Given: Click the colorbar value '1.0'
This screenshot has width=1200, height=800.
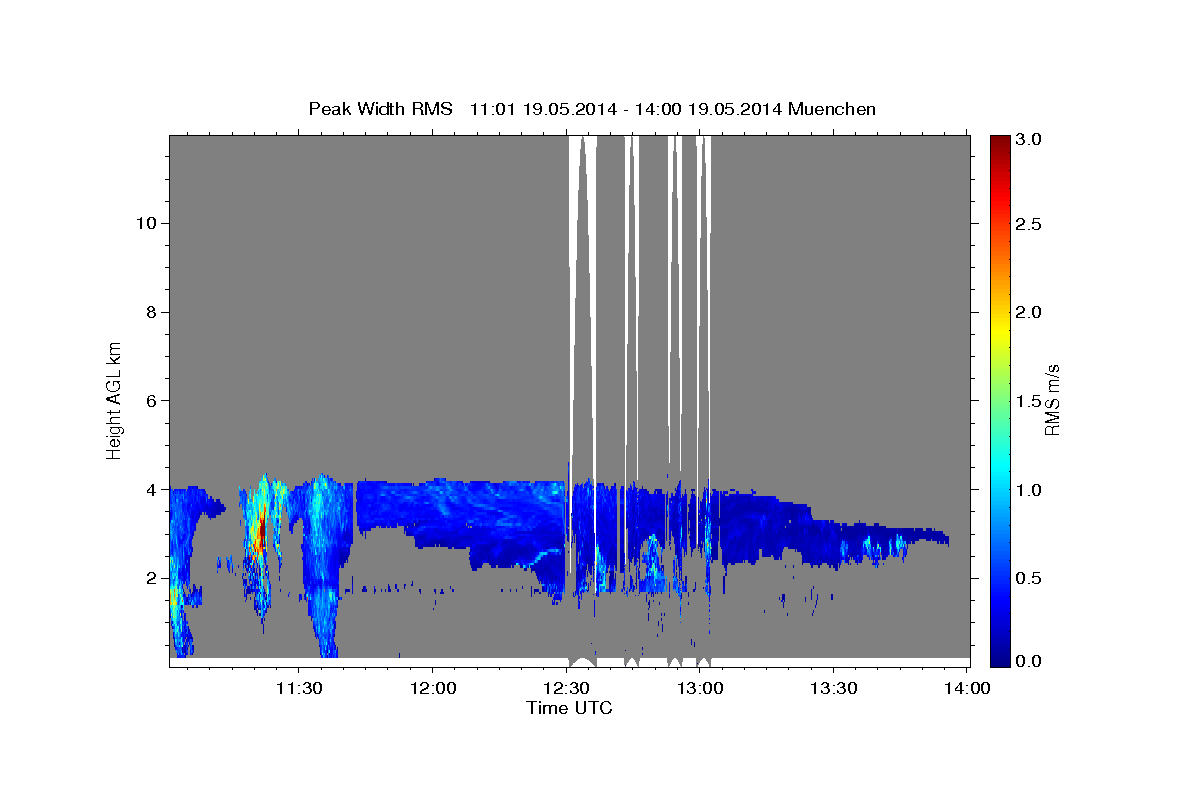Looking at the screenshot, I should pyautogui.click(x=1031, y=489).
